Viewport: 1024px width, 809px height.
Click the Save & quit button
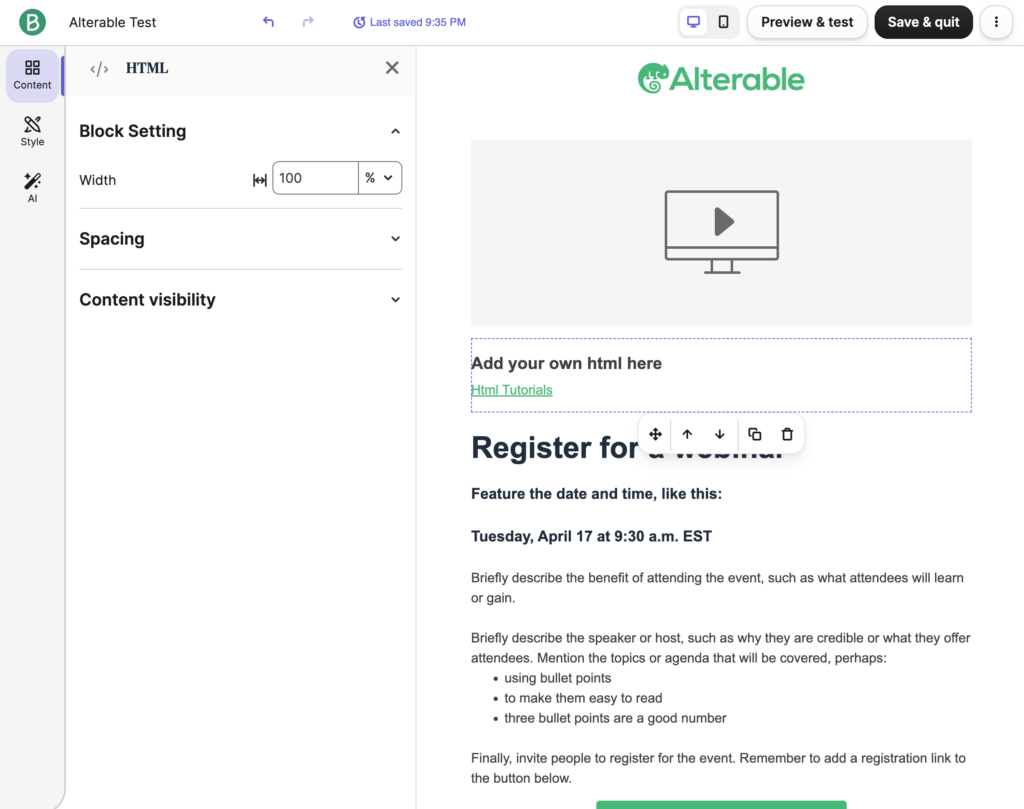[x=923, y=21]
